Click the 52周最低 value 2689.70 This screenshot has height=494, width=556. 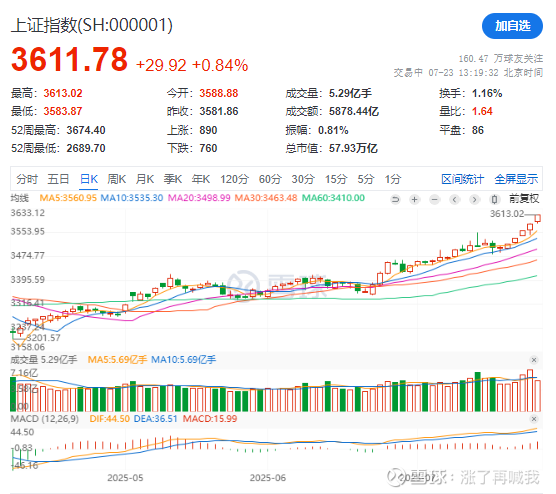click(x=86, y=148)
